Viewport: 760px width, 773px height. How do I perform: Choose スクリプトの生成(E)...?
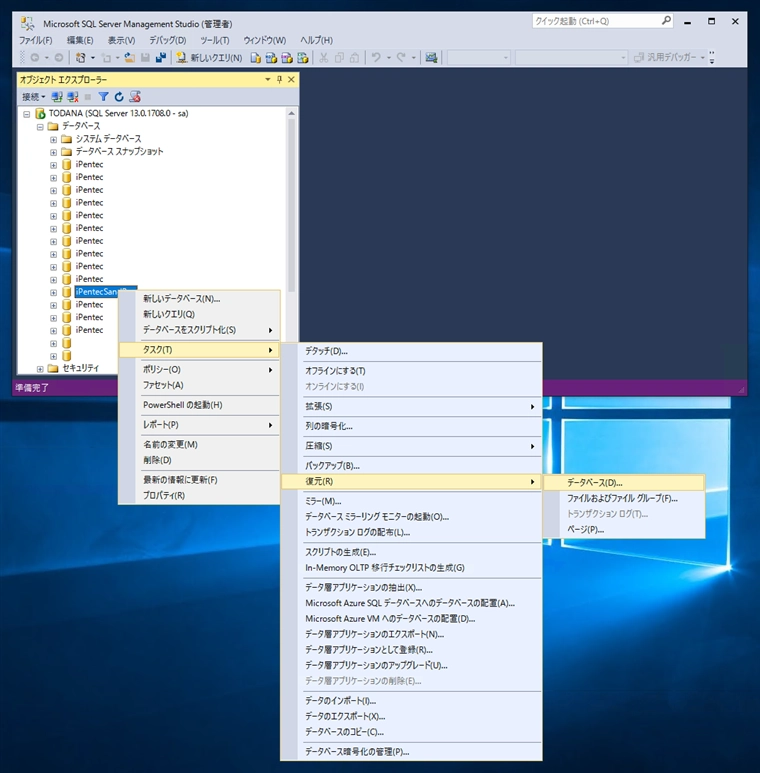point(412,552)
